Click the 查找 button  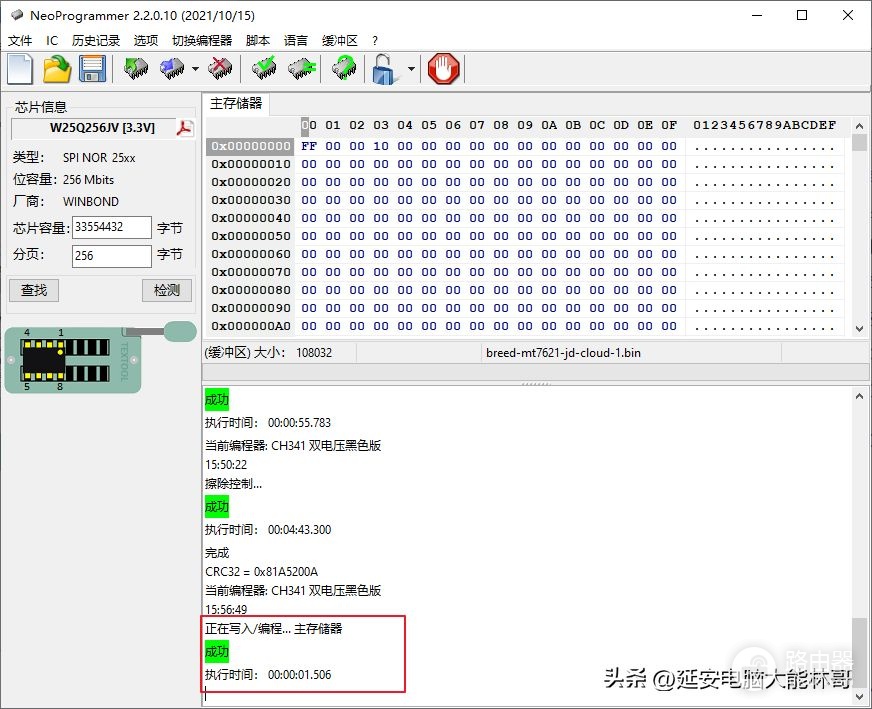(34, 290)
